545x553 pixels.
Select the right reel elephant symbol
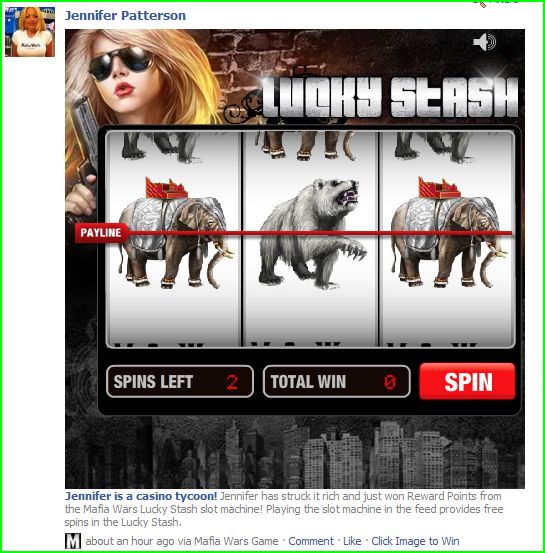(x=447, y=233)
